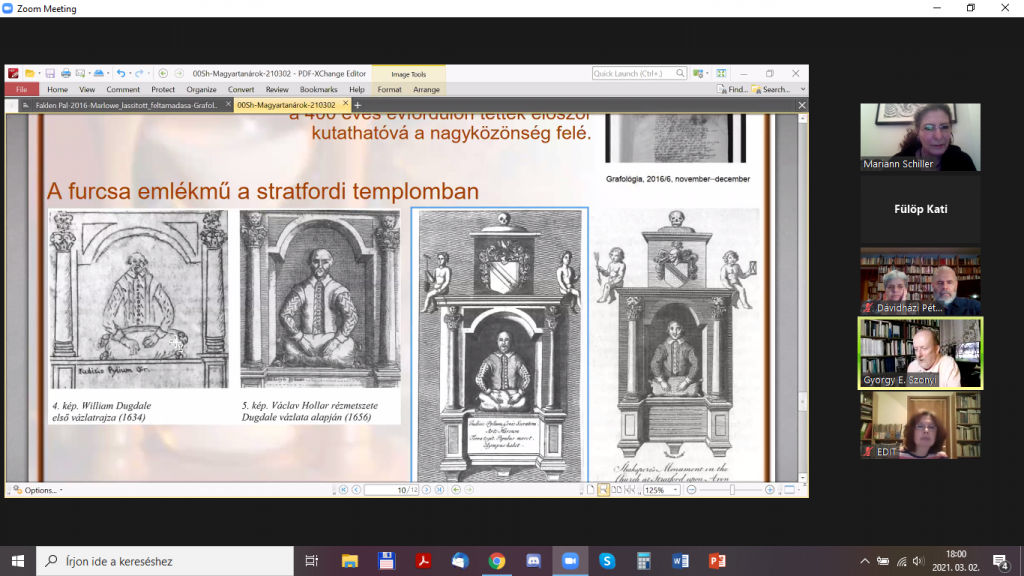Expand the UI options dropdown arrow
Viewport: 1024px width, 576px height.
click(707, 74)
